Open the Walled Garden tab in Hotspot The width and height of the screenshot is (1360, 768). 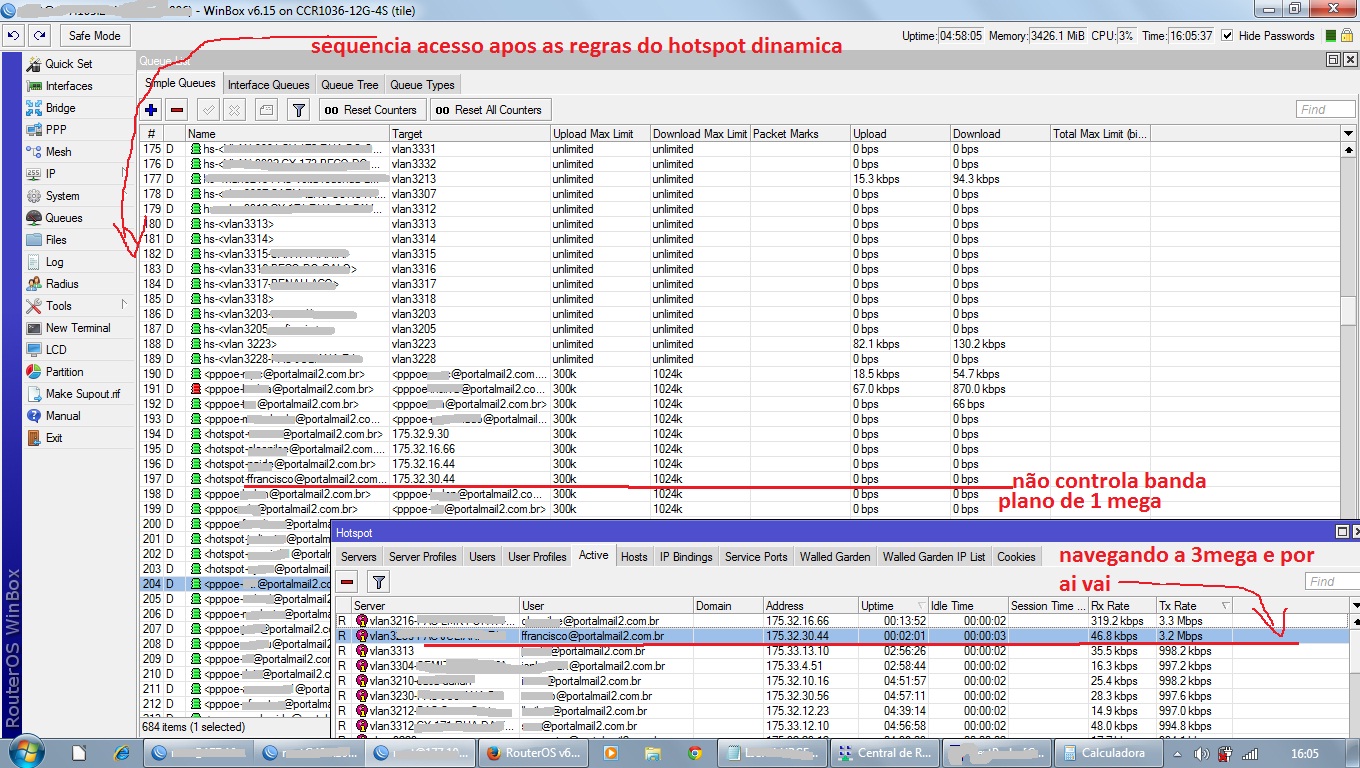[835, 557]
